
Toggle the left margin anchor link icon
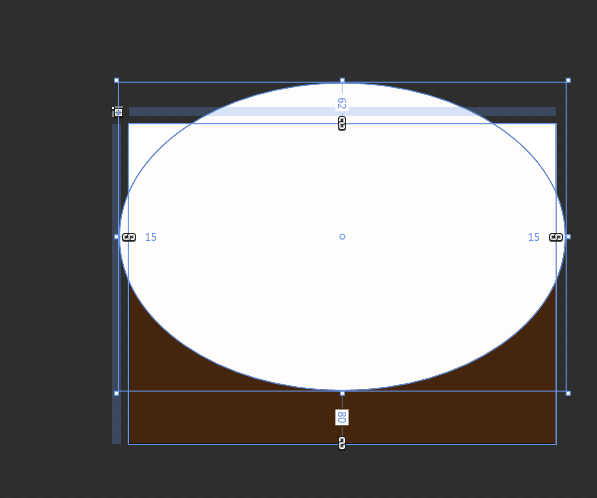[129, 237]
